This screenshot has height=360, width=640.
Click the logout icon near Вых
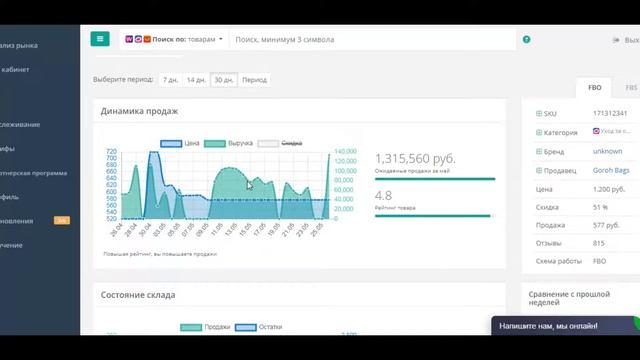click(616, 40)
